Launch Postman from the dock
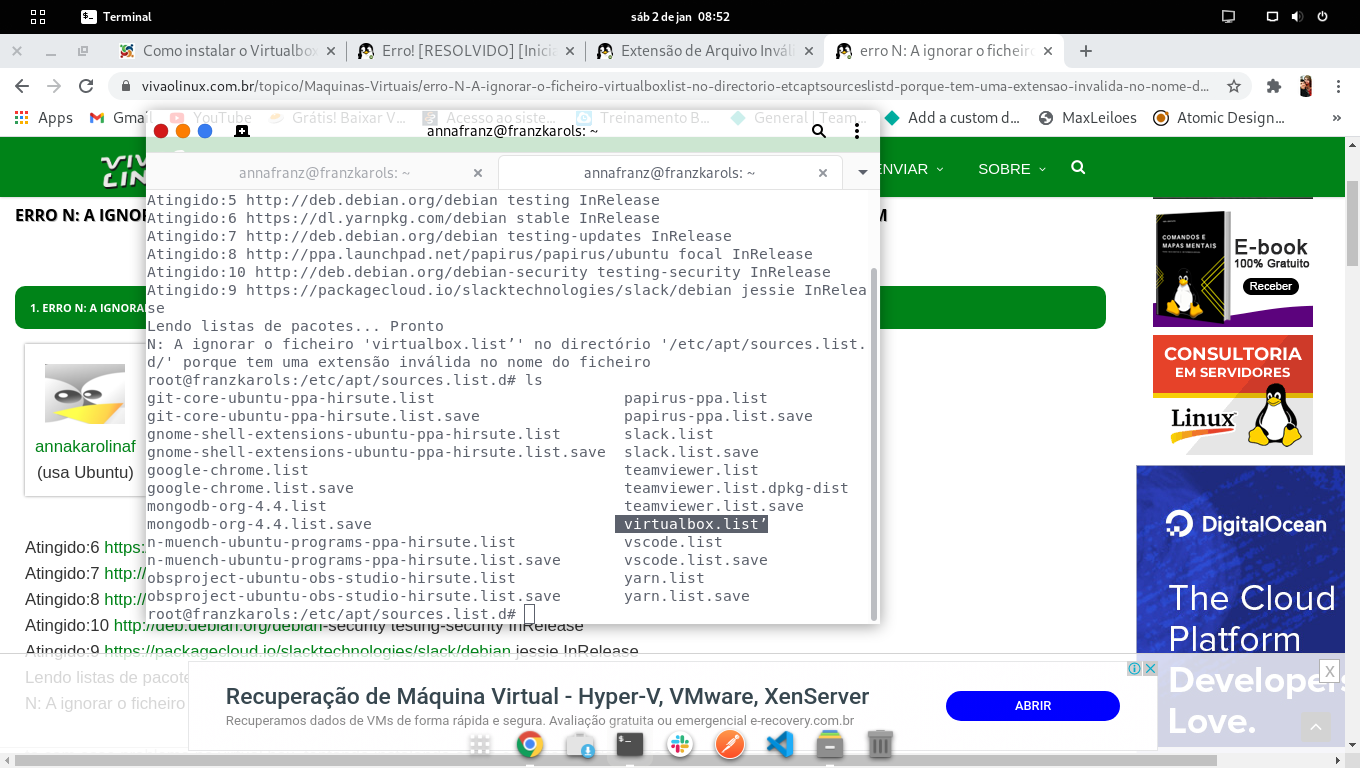 [730, 744]
